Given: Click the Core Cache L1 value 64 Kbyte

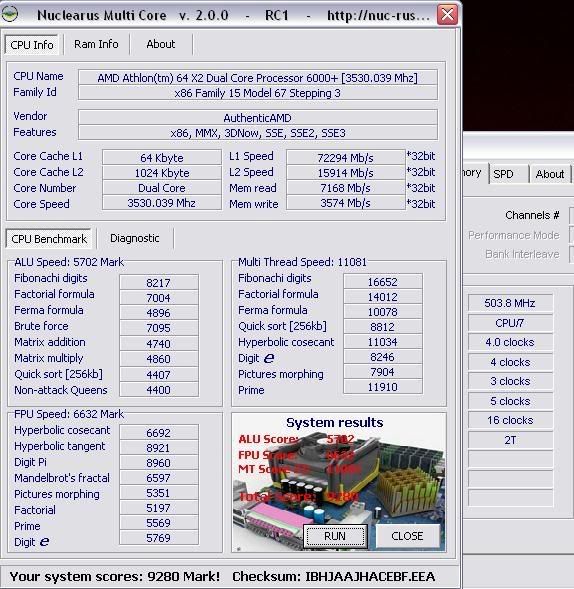Looking at the screenshot, I should (162, 157).
